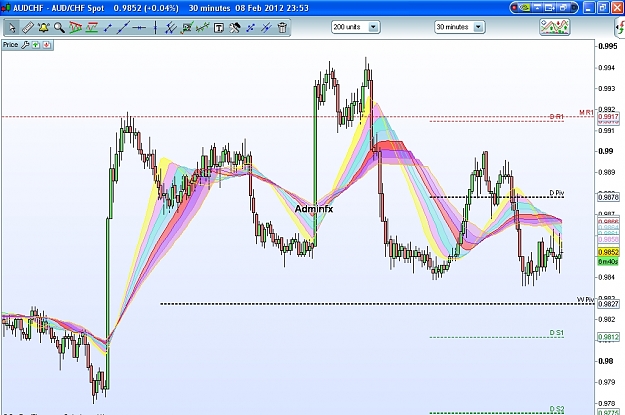Click the green eye icon in title bar
The width and height of the screenshot is (625, 415).
526,8
